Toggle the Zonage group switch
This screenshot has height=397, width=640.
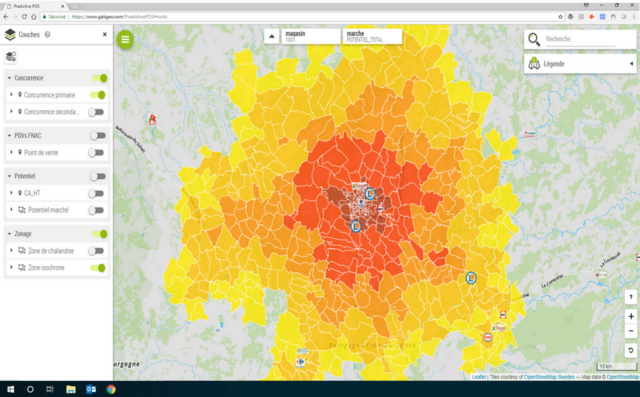tap(100, 234)
